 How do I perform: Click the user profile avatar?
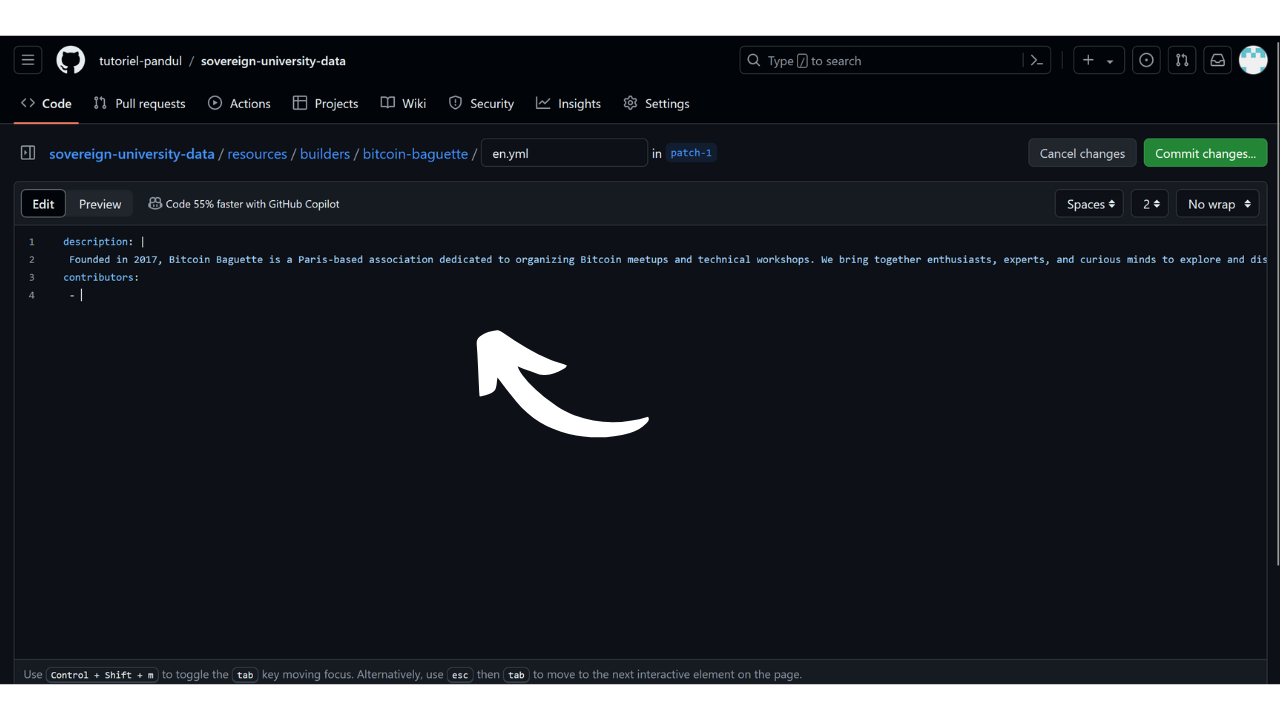(x=1253, y=61)
